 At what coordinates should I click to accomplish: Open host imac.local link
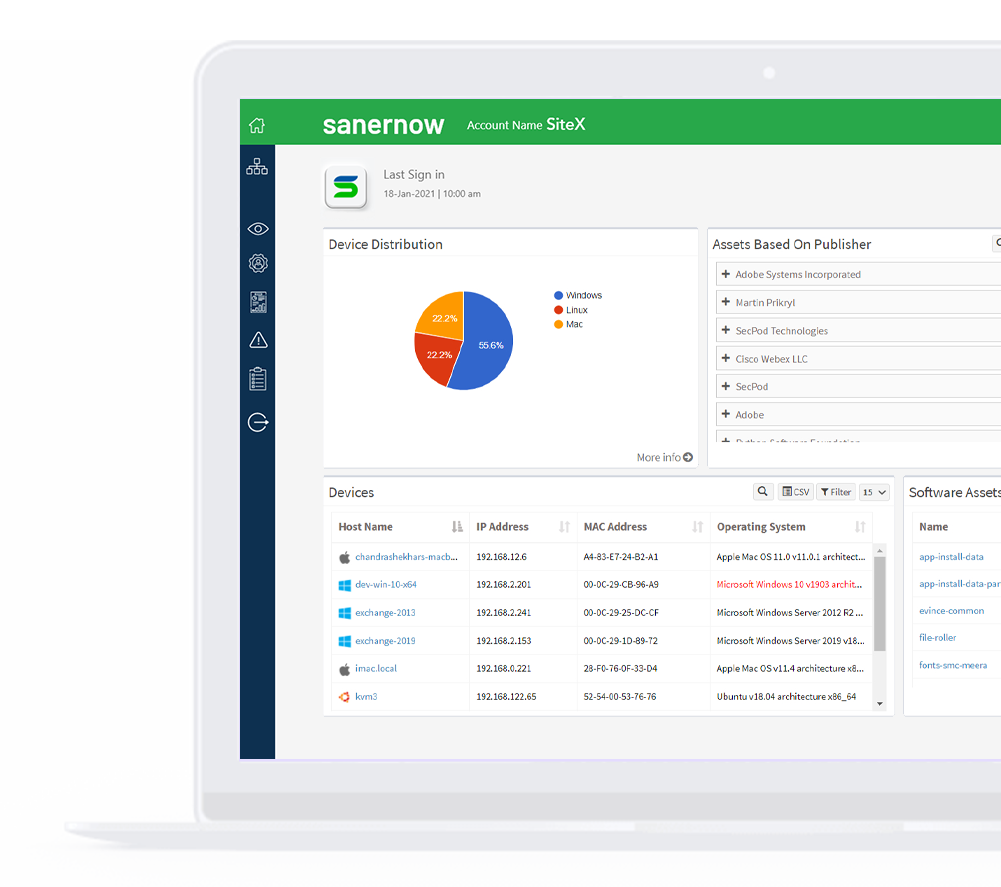(376, 669)
